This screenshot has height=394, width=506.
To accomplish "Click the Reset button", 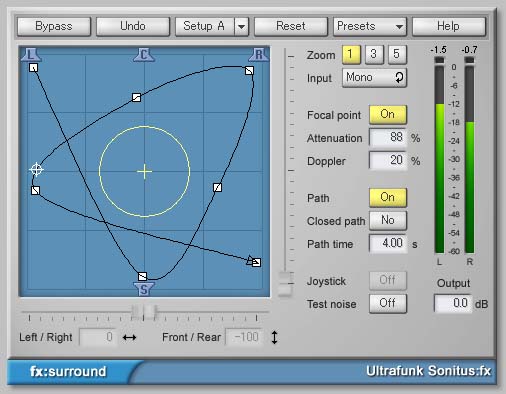I will coord(291,26).
